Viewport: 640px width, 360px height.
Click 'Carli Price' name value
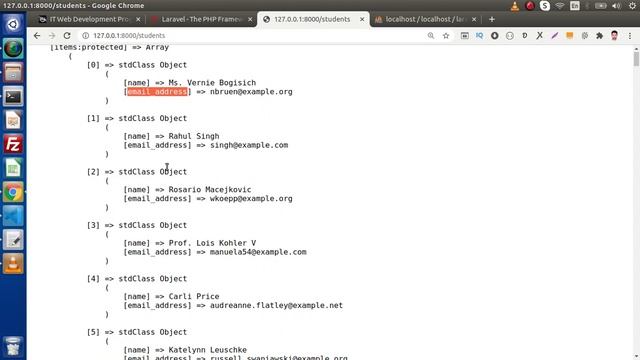pyautogui.click(x=194, y=297)
